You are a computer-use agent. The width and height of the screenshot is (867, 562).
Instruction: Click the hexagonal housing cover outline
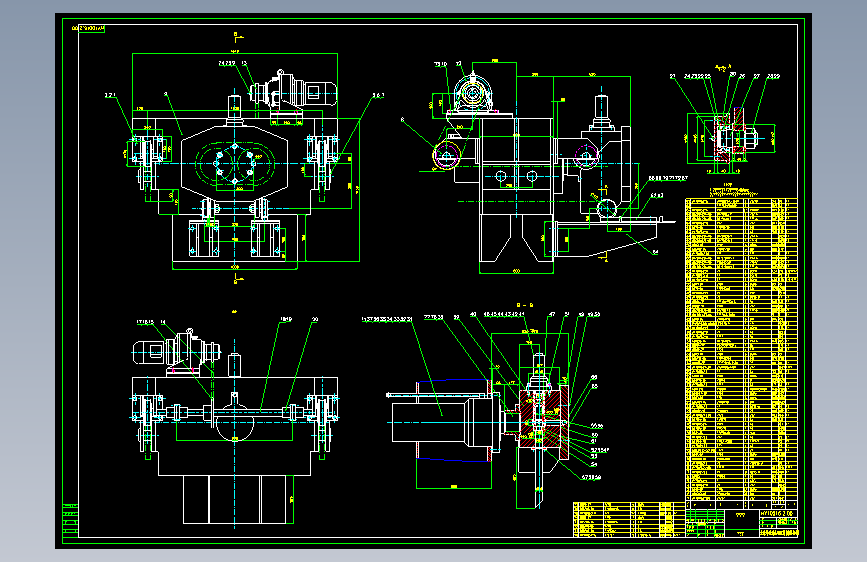(x=234, y=164)
